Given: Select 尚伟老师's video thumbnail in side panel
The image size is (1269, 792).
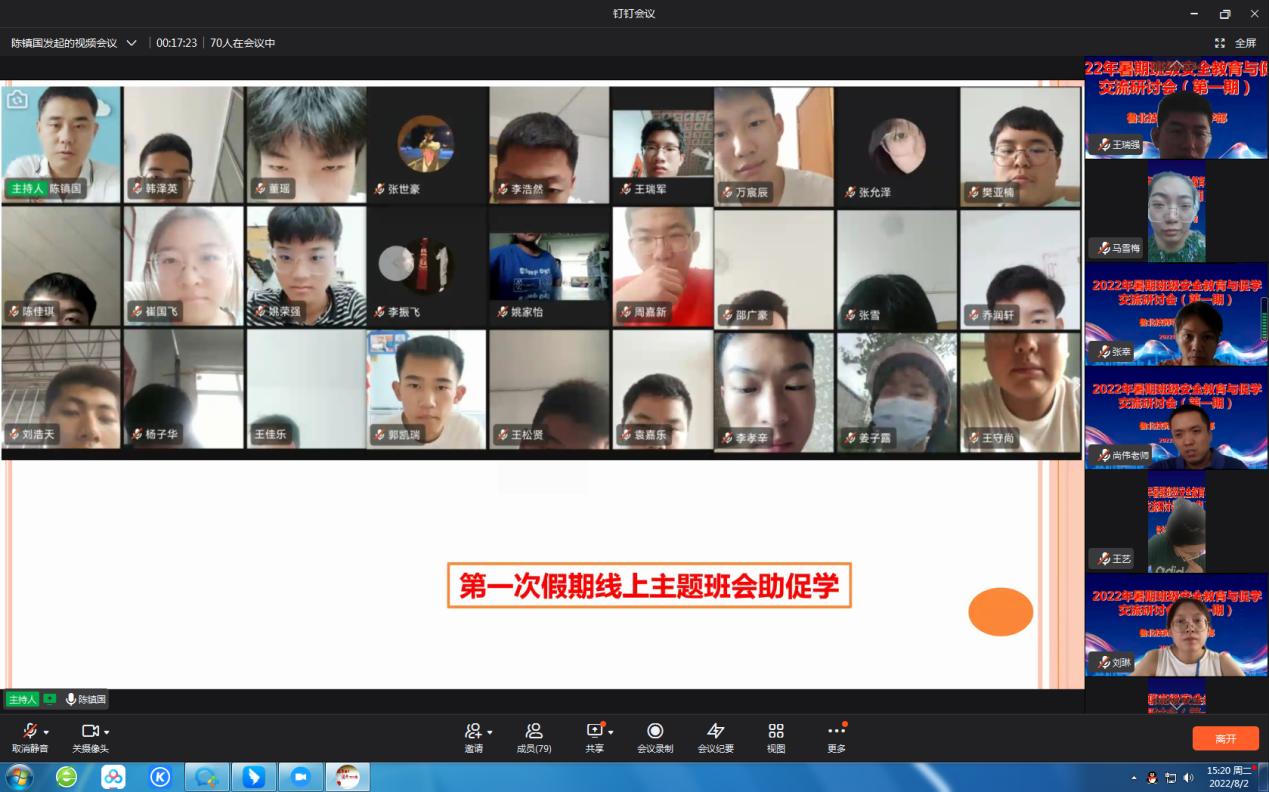Looking at the screenshot, I should click(1176, 418).
